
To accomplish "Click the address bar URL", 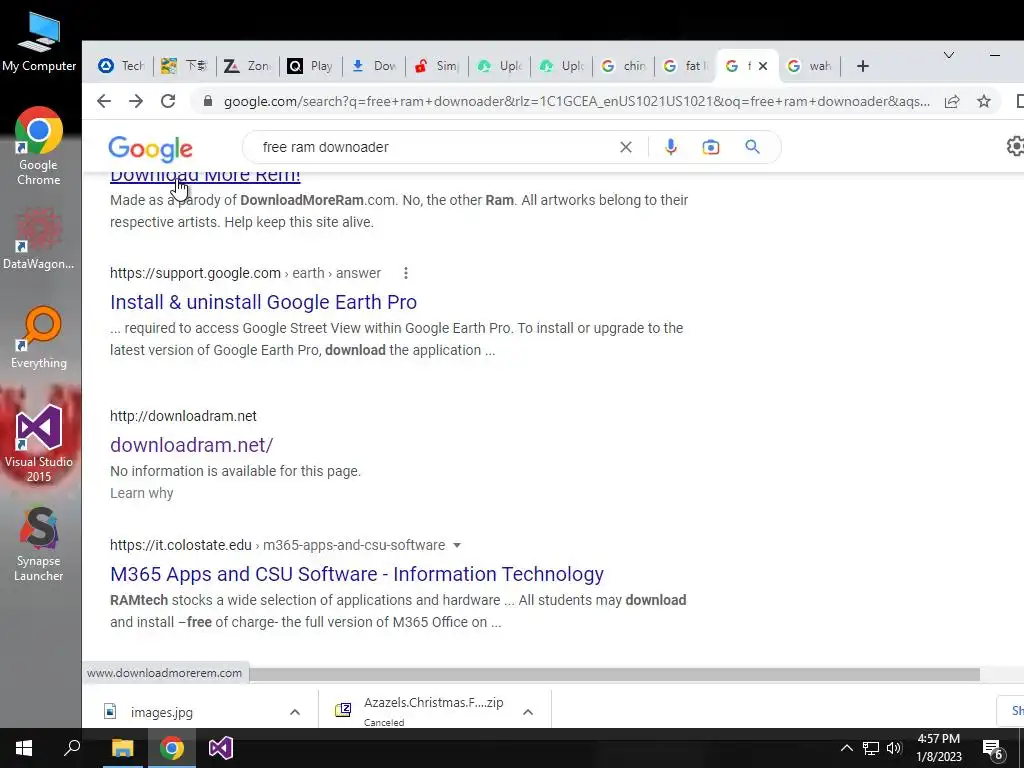I will coord(577,101).
